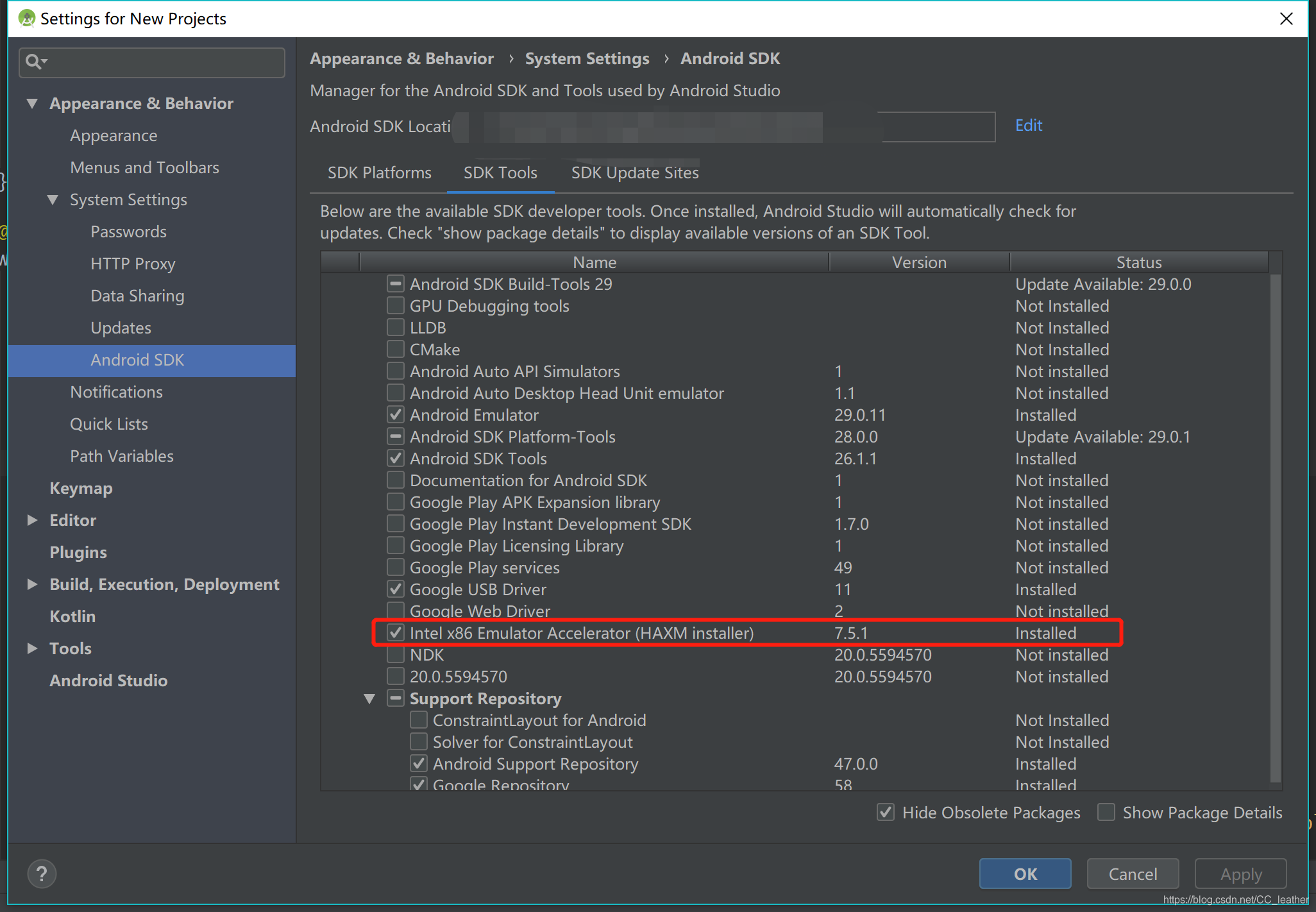Screen dimensions: 1316x912
Task: Enable the NDK checkbox
Action: click(x=396, y=655)
